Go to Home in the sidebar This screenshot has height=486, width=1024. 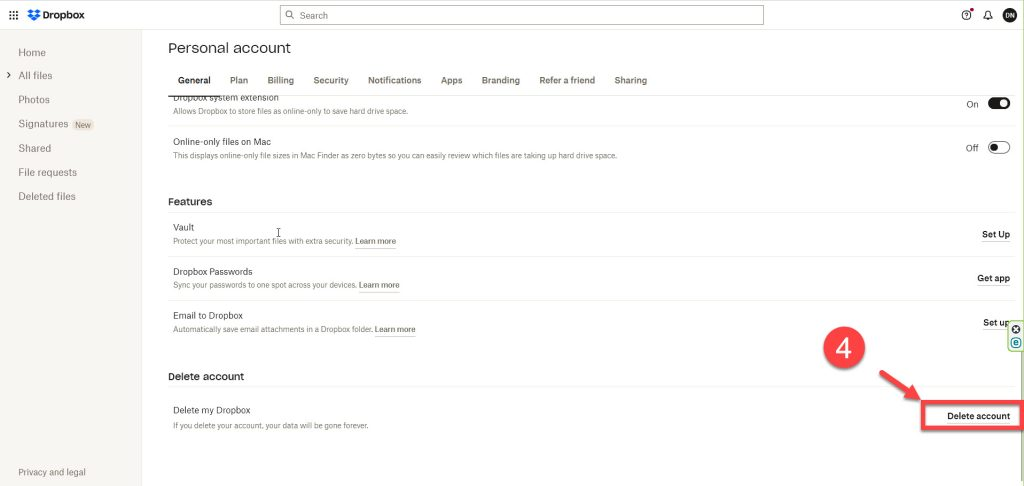[32, 52]
